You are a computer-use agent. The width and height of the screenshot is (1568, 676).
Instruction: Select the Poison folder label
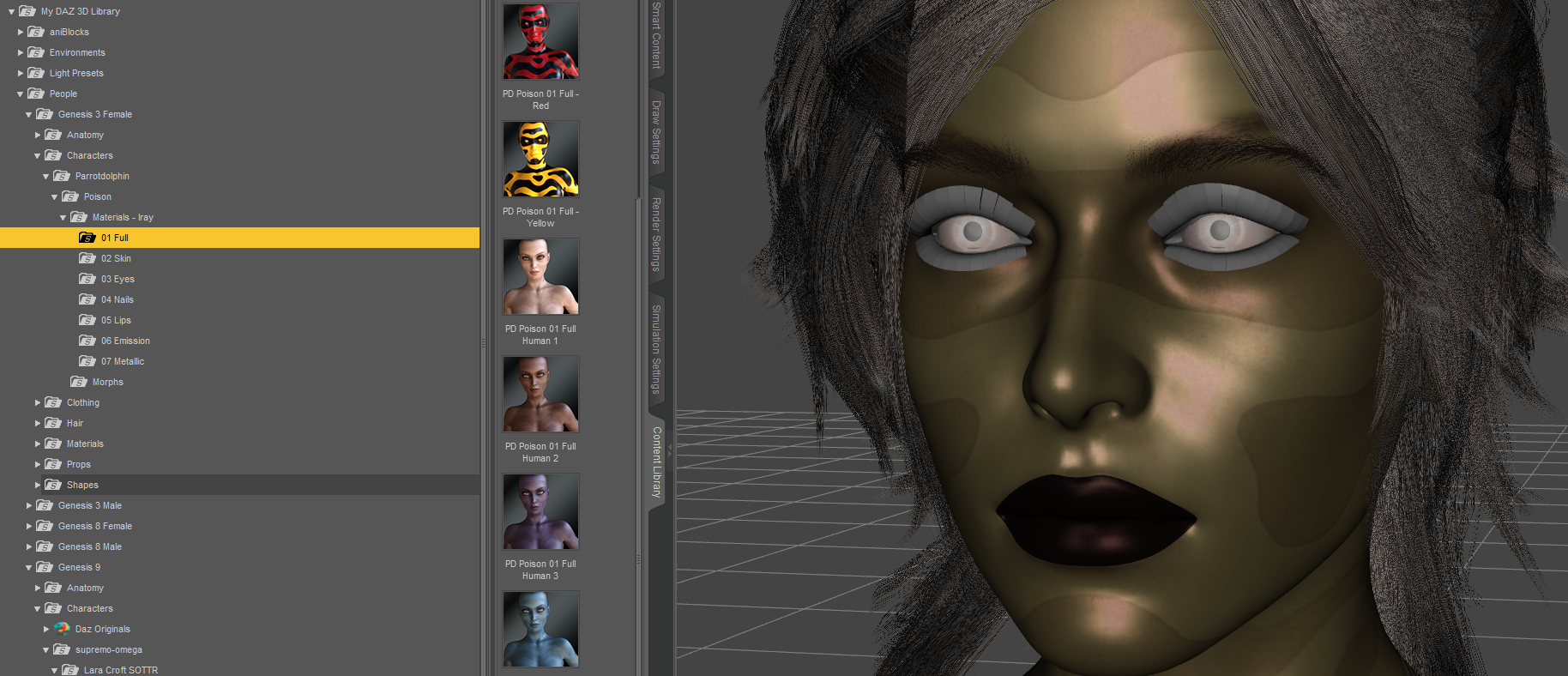point(98,196)
